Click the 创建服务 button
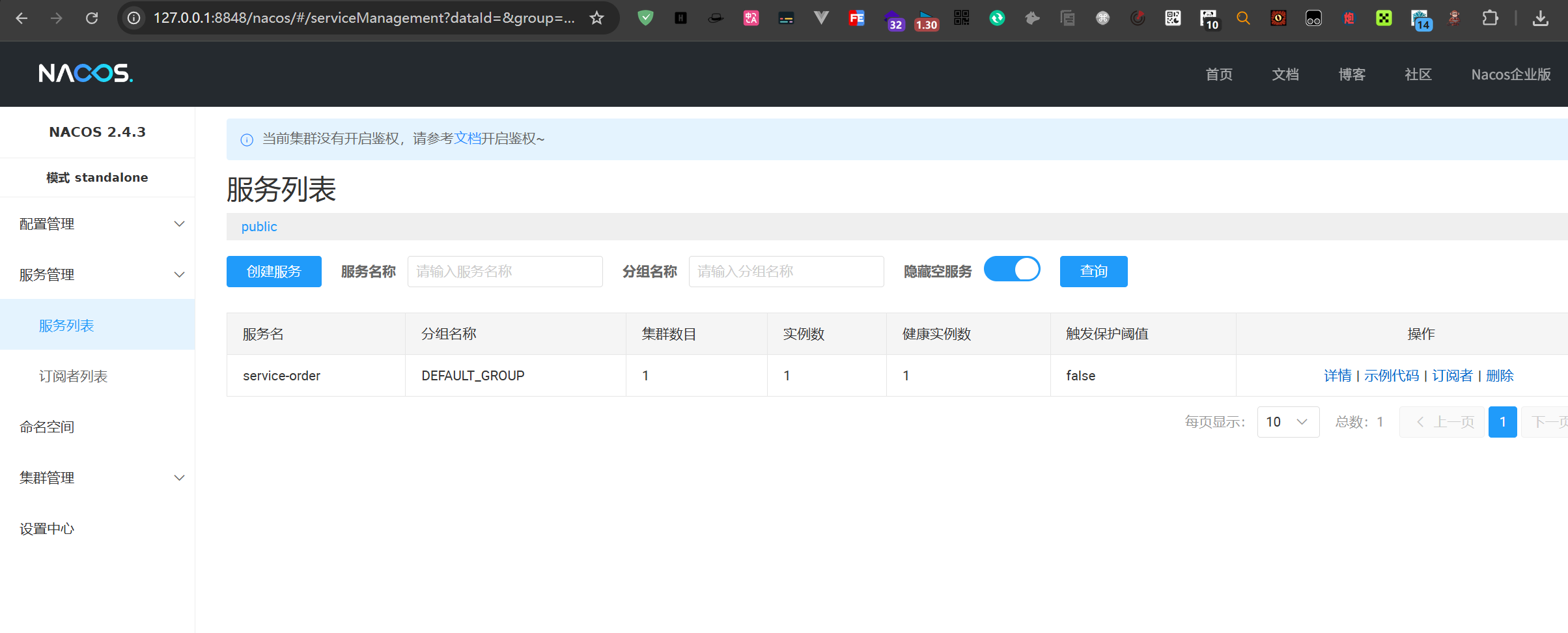 273,272
